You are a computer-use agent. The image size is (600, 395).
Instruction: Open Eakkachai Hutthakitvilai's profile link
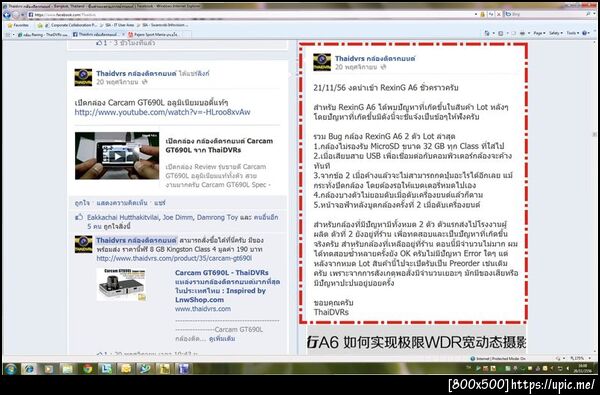click(123, 217)
